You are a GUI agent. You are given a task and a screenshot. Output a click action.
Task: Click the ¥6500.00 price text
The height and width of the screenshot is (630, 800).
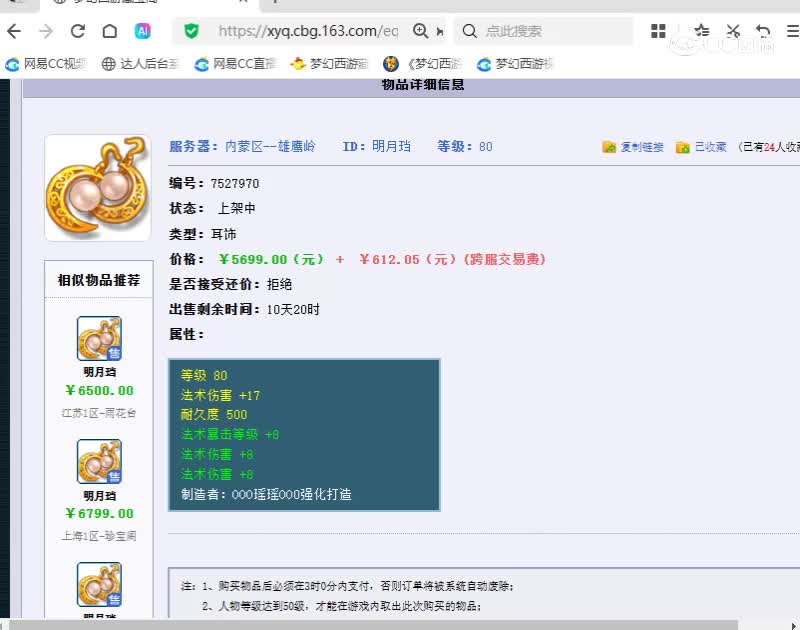[99, 390]
